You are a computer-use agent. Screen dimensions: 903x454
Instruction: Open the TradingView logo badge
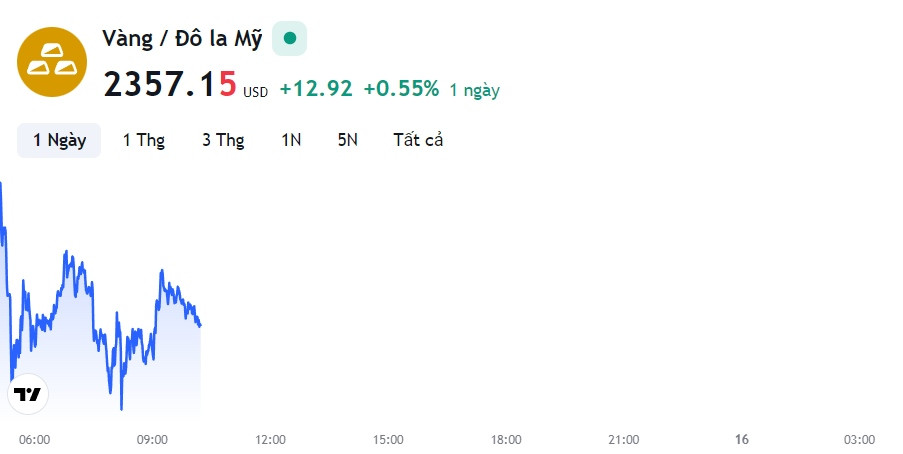pyautogui.click(x=28, y=394)
